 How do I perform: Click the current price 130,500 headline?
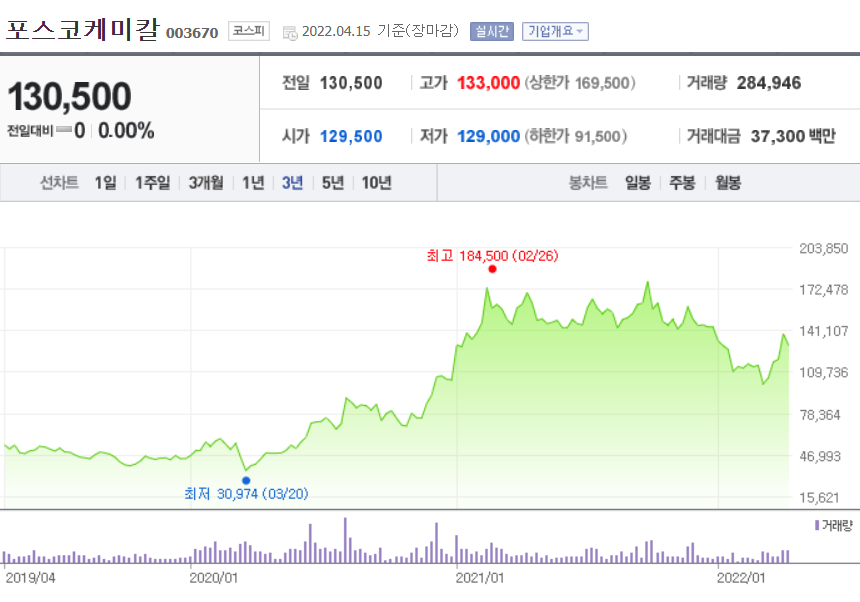click(69, 96)
